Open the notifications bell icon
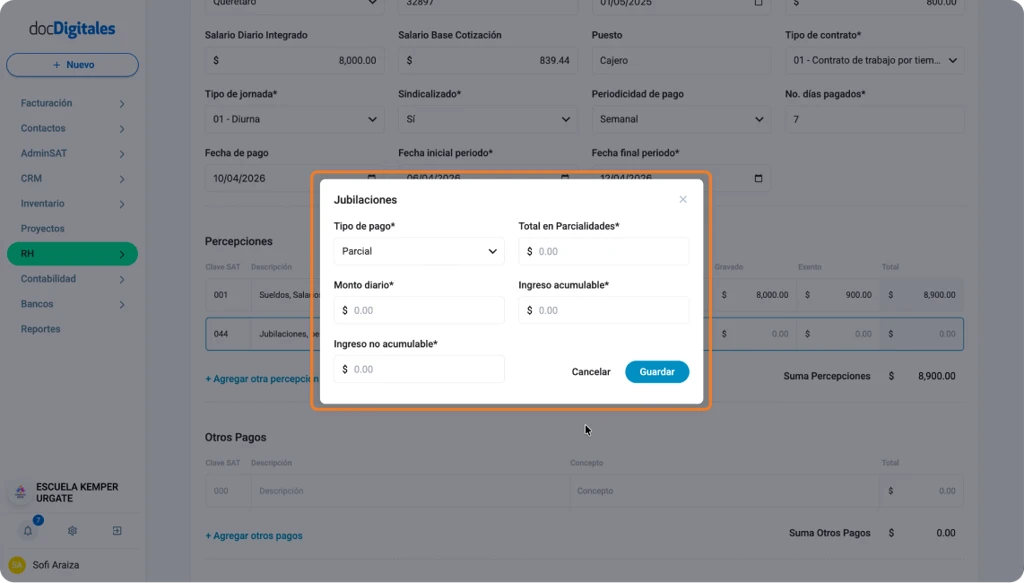This screenshot has height=583, width=1024. (x=27, y=531)
